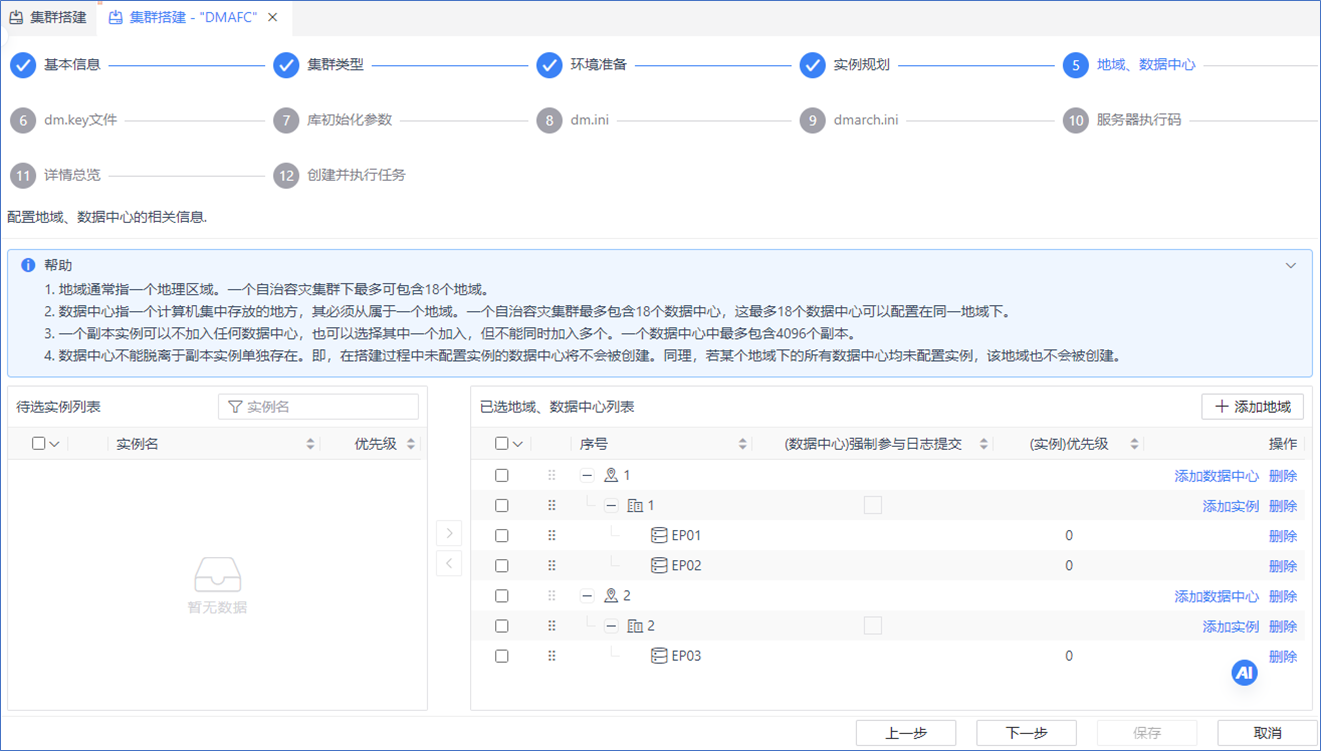Click the building icon of data center 1
This screenshot has width=1321, height=751.
pyautogui.click(x=635, y=506)
